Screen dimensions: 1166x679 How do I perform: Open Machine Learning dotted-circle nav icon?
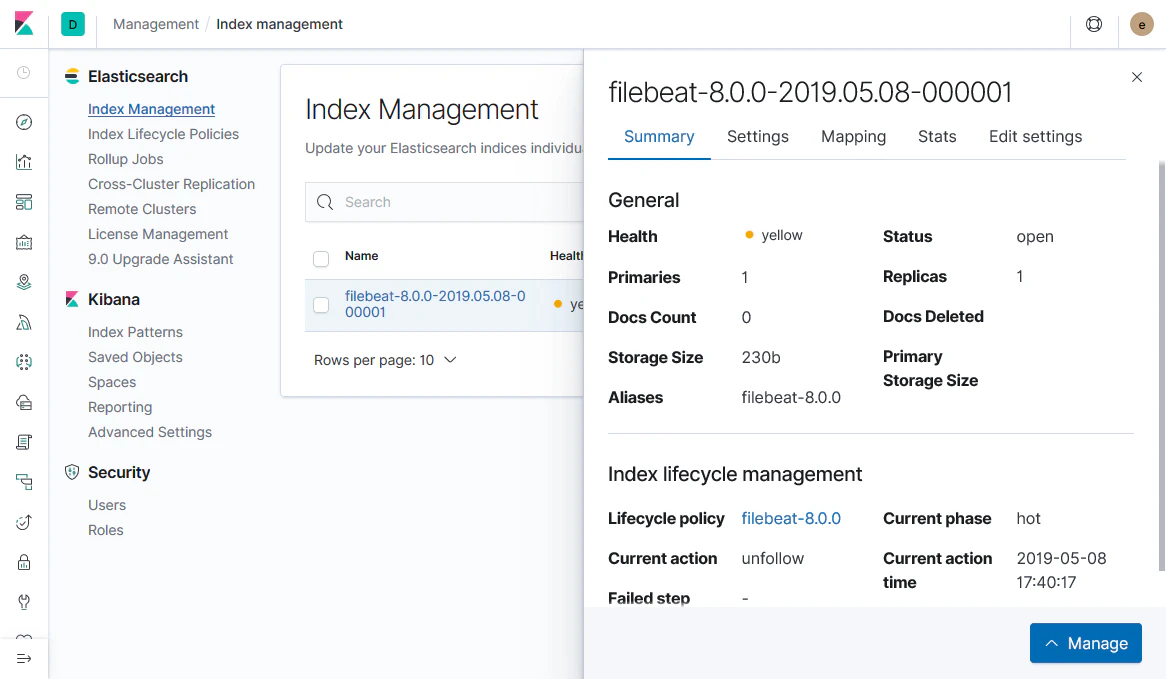pyautogui.click(x=24, y=362)
